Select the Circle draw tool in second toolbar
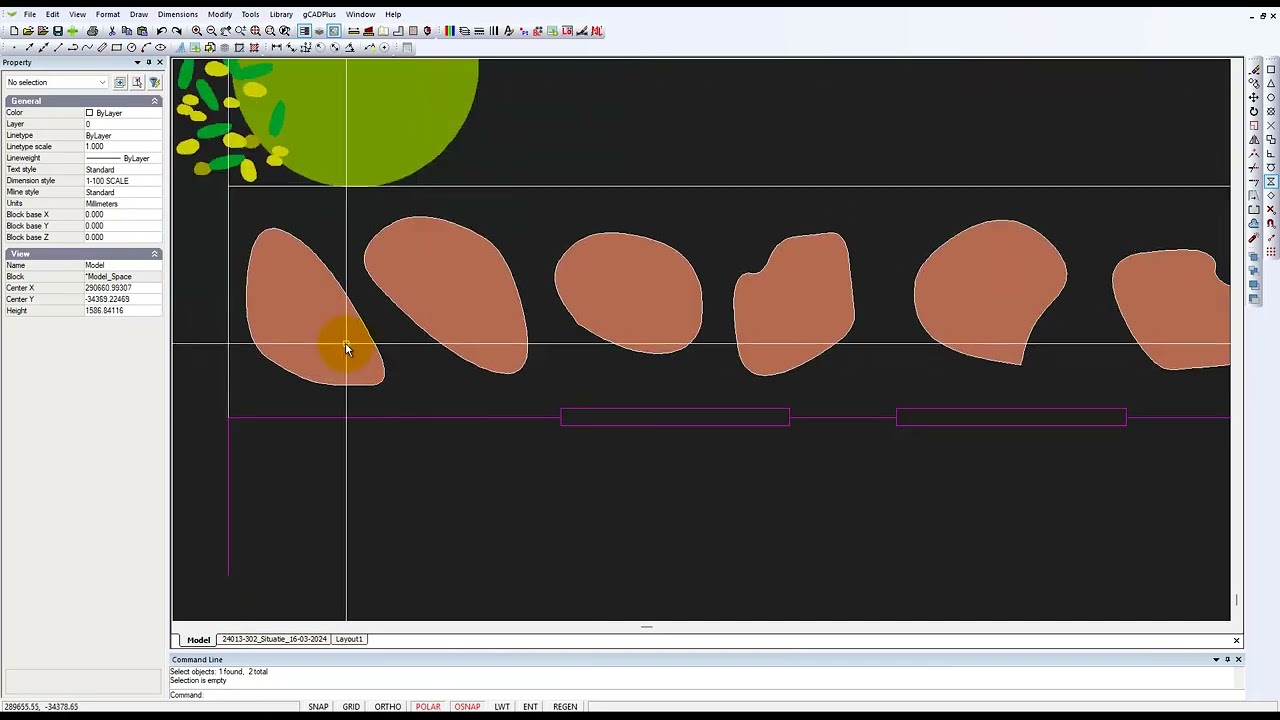 pyautogui.click(x=131, y=47)
